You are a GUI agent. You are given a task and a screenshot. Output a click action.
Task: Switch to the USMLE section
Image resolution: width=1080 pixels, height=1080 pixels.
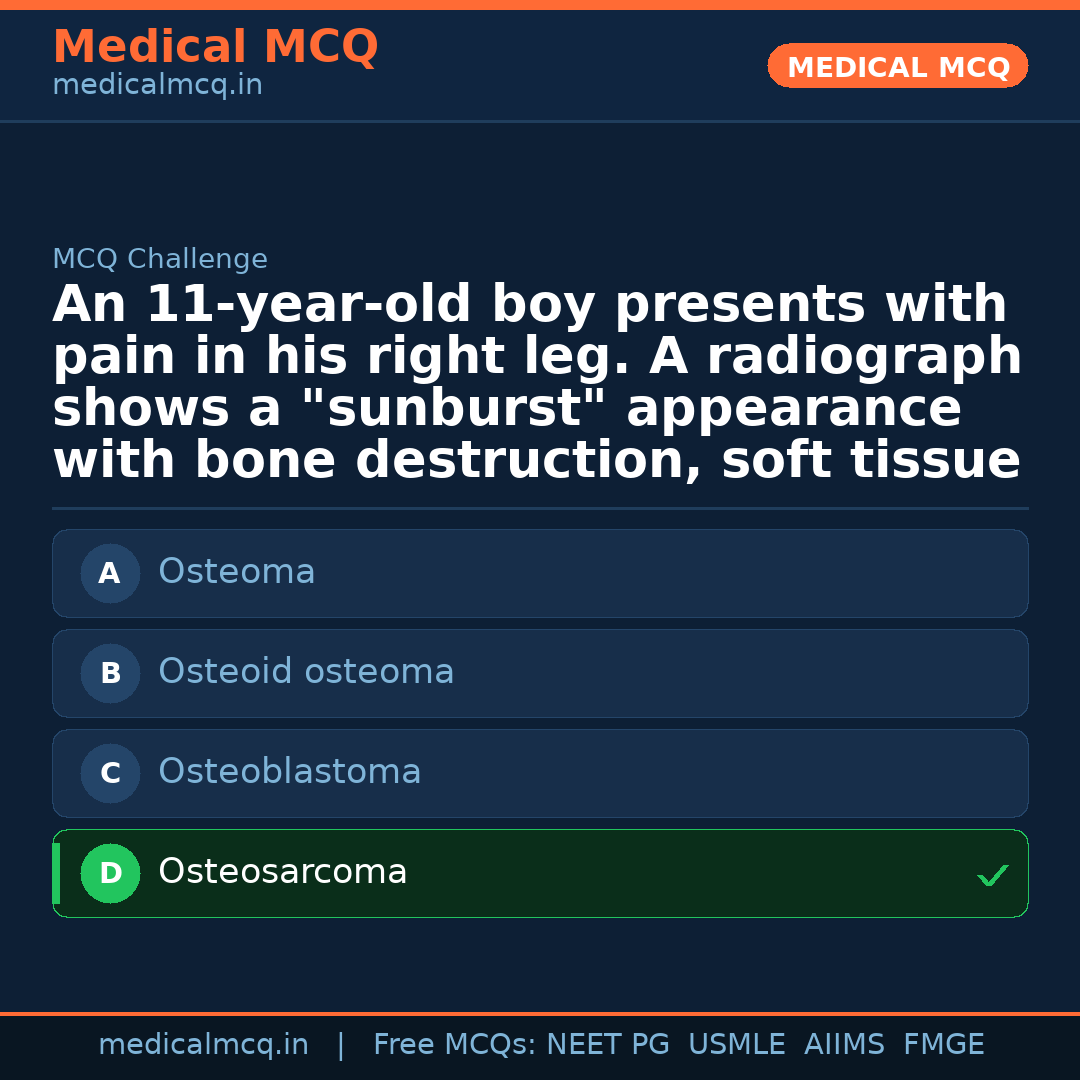(x=737, y=1043)
